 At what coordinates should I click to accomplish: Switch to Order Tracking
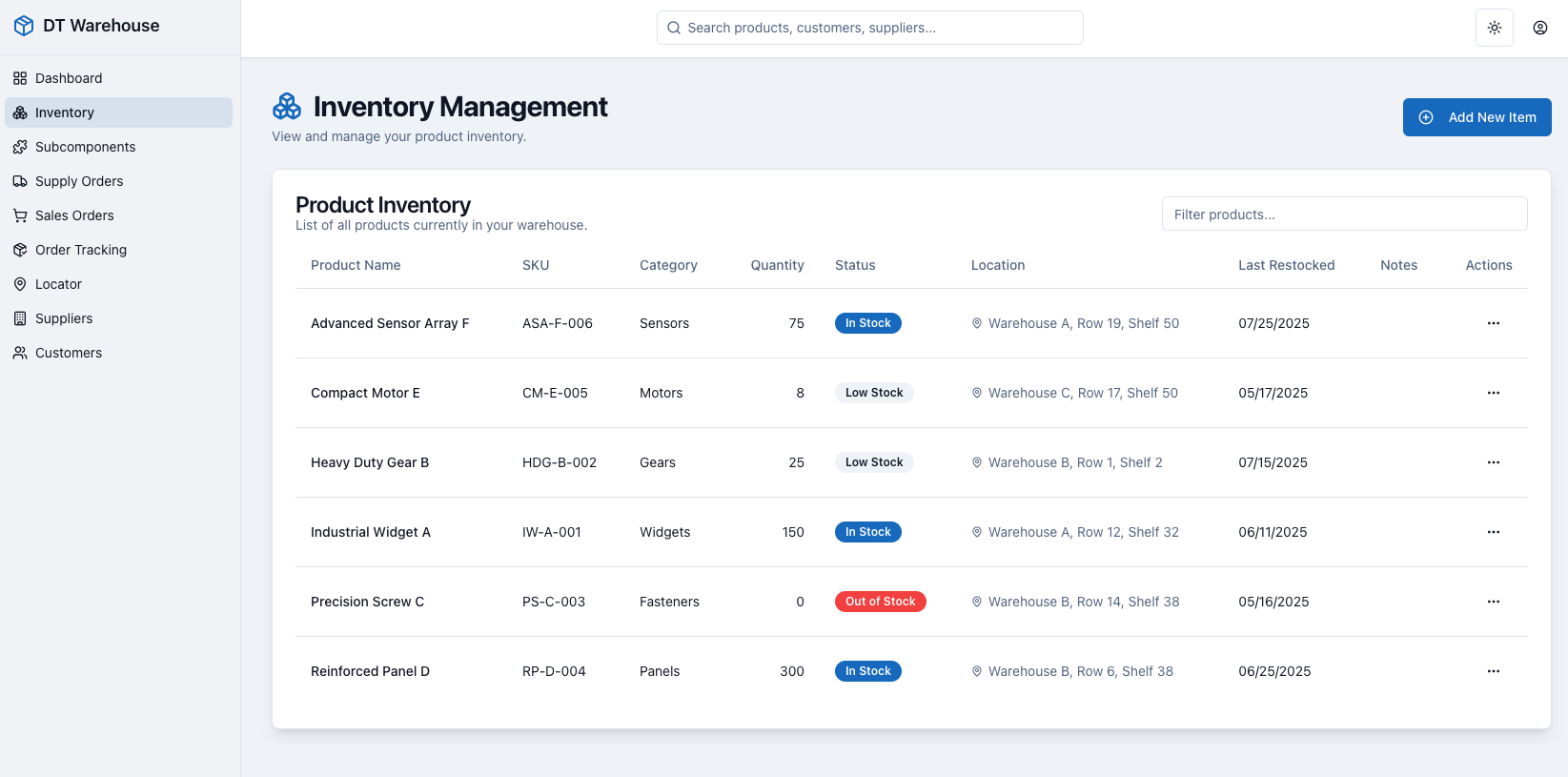pos(119,250)
